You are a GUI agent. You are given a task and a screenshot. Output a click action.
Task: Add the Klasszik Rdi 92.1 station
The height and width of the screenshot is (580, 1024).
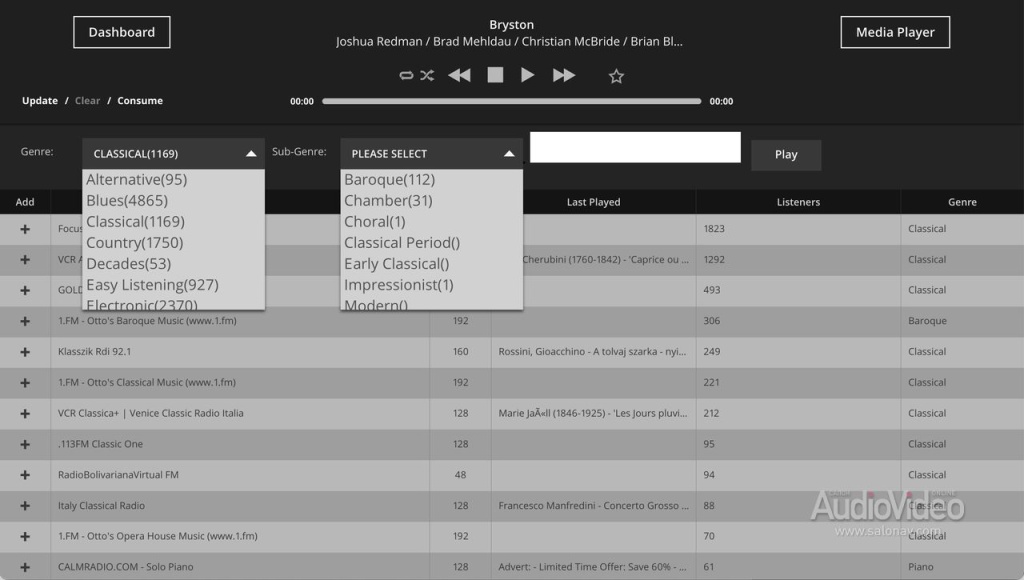pyautogui.click(x=25, y=352)
